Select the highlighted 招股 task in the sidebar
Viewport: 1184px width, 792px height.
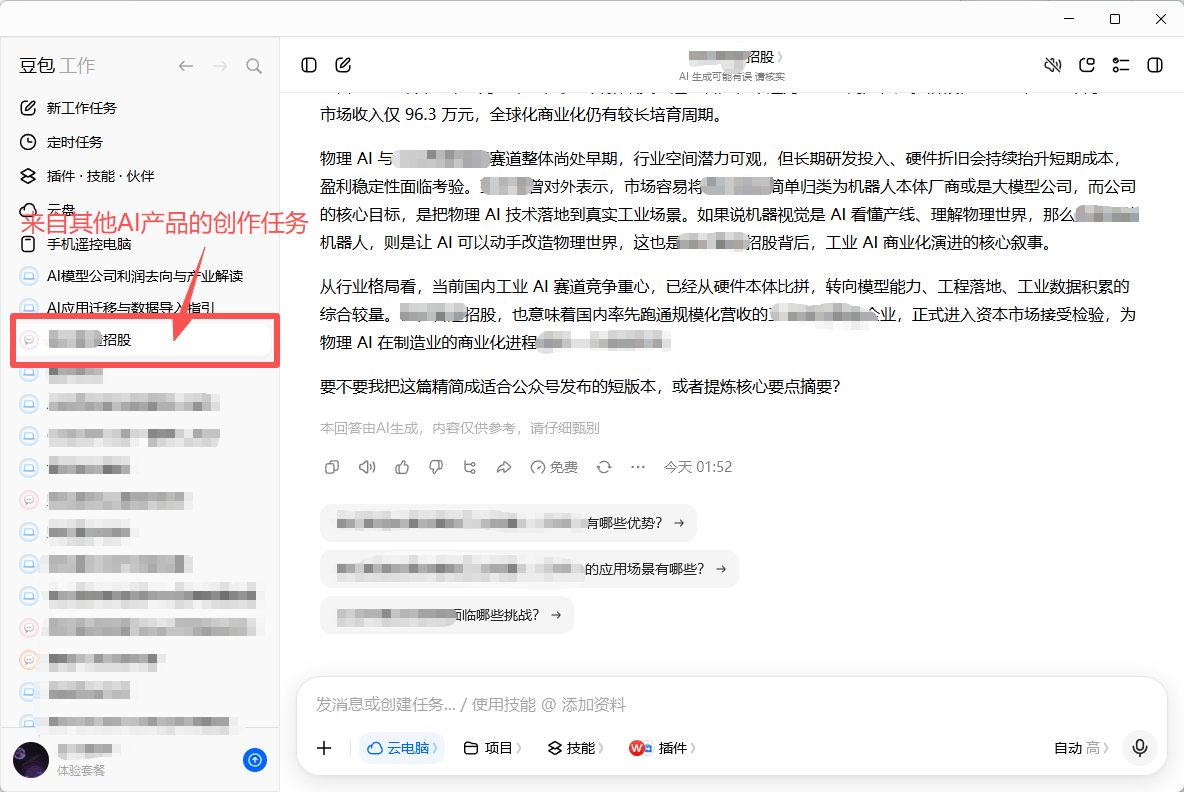pos(143,340)
